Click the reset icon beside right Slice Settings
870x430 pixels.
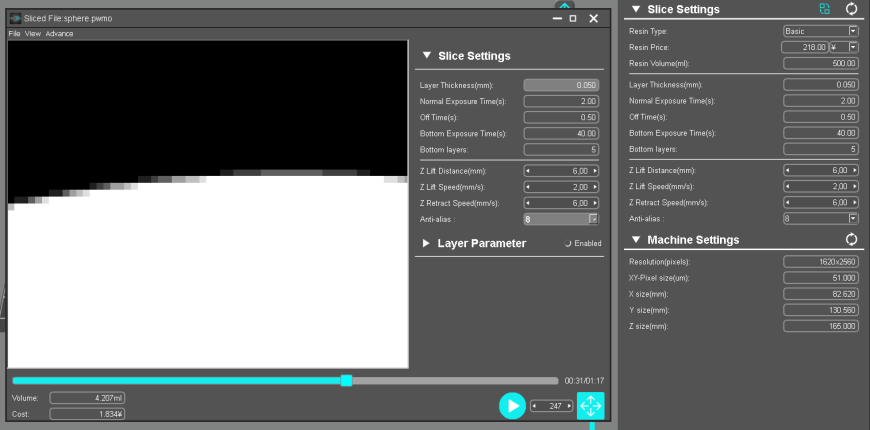tap(851, 9)
